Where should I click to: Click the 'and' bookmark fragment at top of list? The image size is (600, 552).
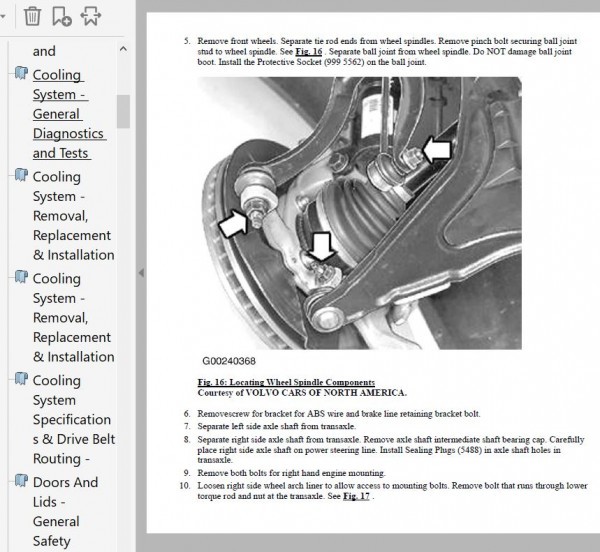click(x=44, y=51)
